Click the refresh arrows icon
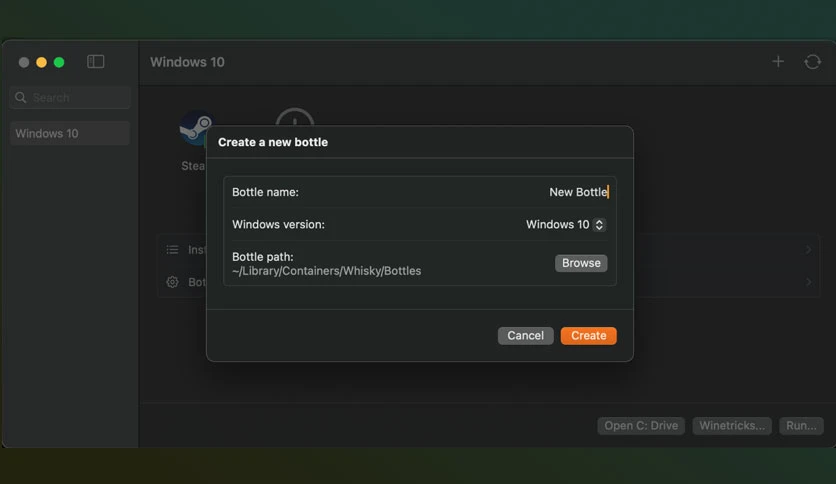The width and height of the screenshot is (836, 484). (x=812, y=62)
